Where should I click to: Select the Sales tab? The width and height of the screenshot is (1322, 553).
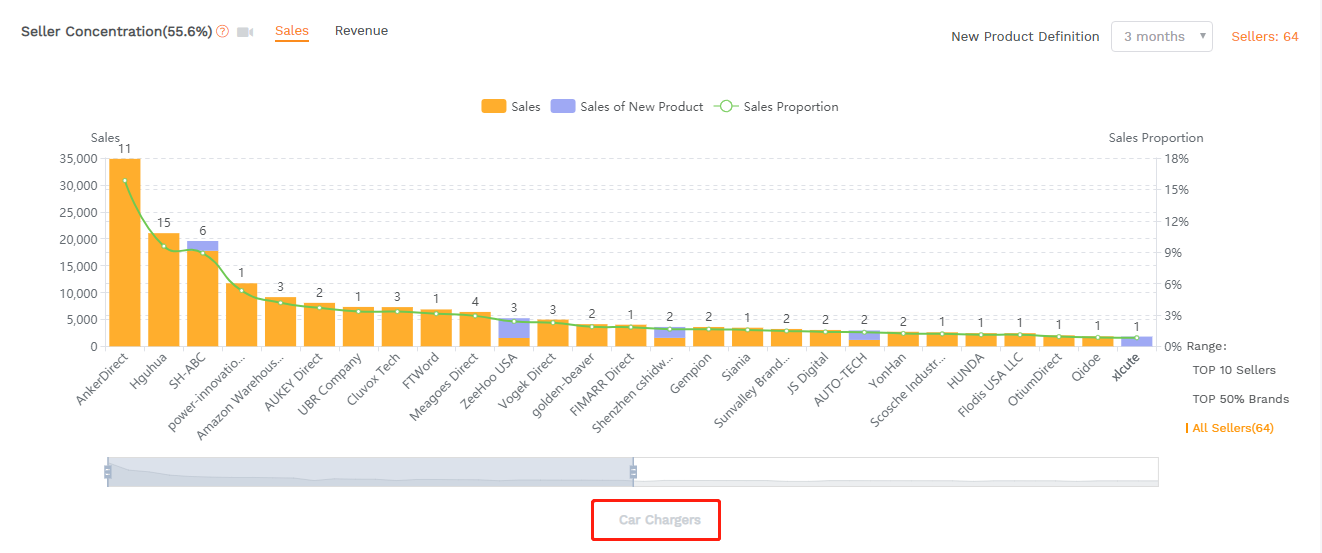click(x=292, y=31)
